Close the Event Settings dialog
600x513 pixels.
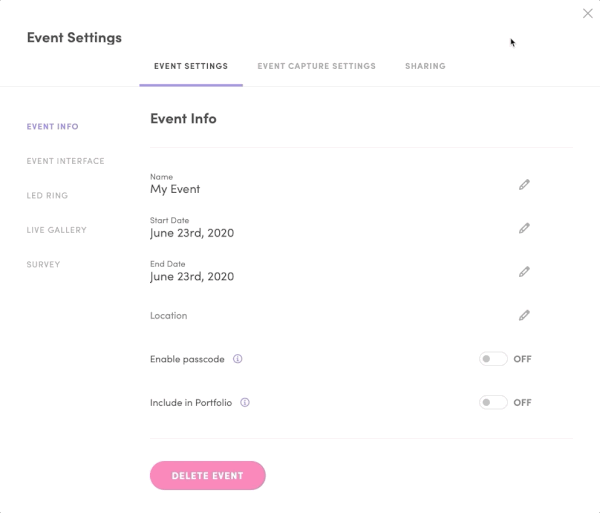(x=587, y=13)
